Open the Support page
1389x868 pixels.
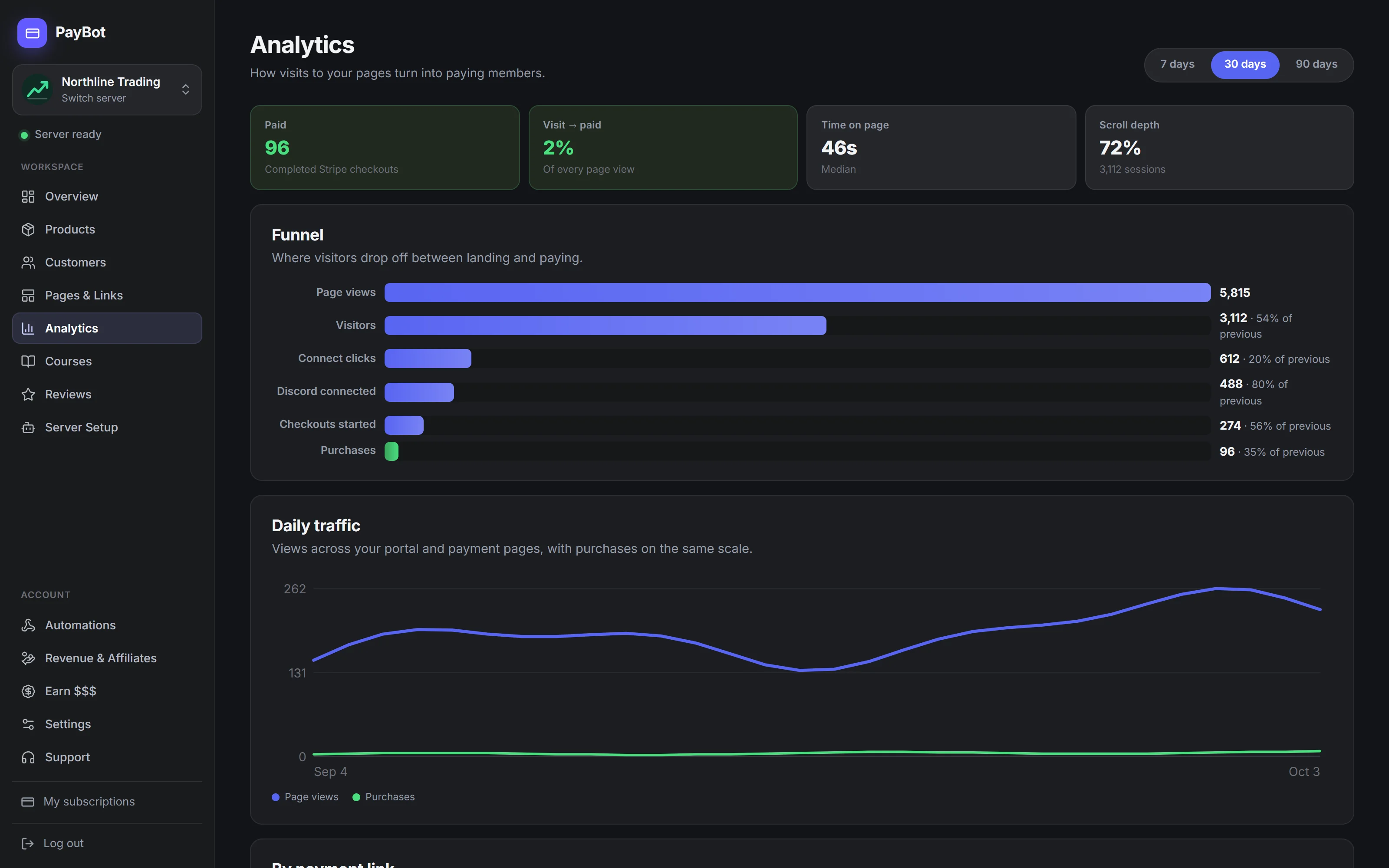click(107, 758)
